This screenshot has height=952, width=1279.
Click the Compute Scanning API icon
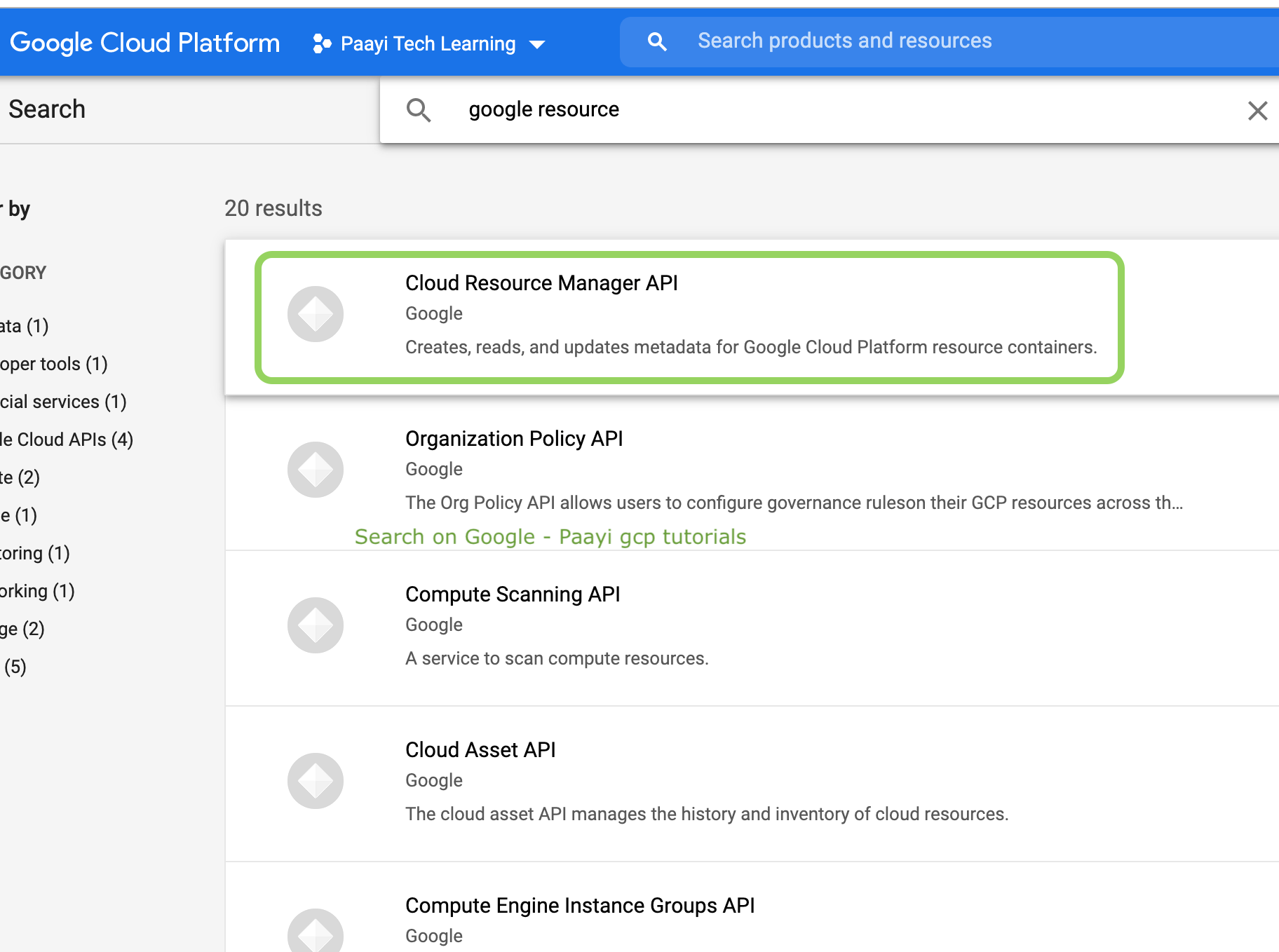(315, 625)
